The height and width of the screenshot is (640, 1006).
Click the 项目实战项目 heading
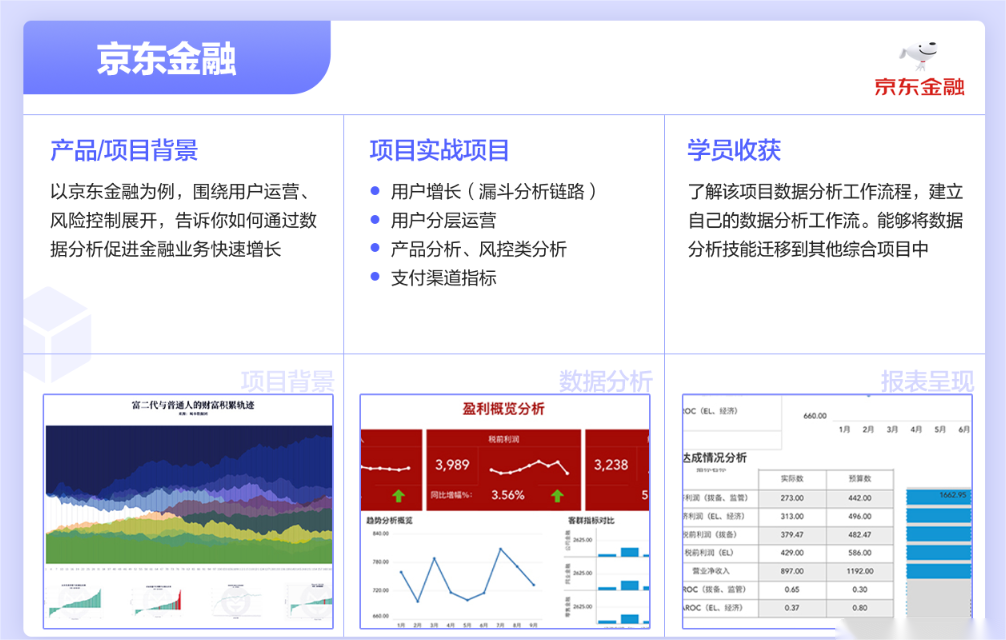click(x=439, y=151)
